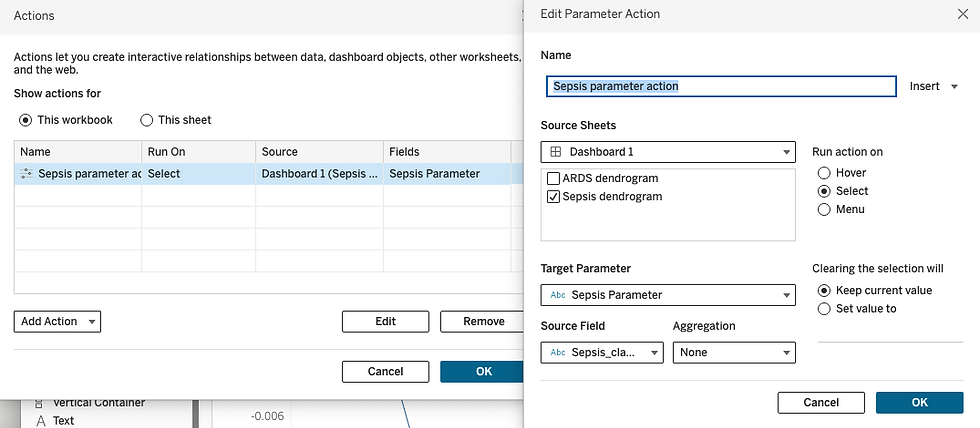The width and height of the screenshot is (980, 428).
Task: Open the Add Action dropdown
Action: [x=57, y=321]
